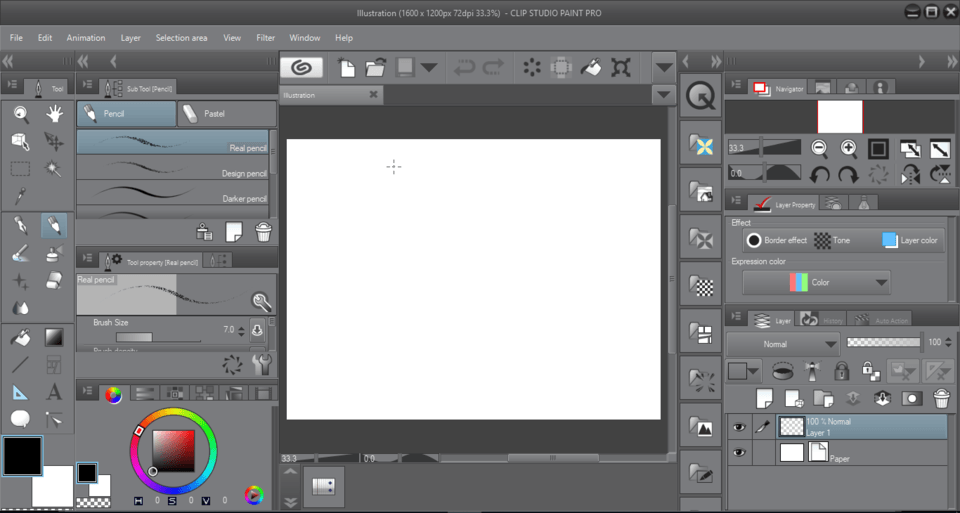This screenshot has width=960, height=513.
Task: Click the Undo arrow
Action: pos(464,67)
